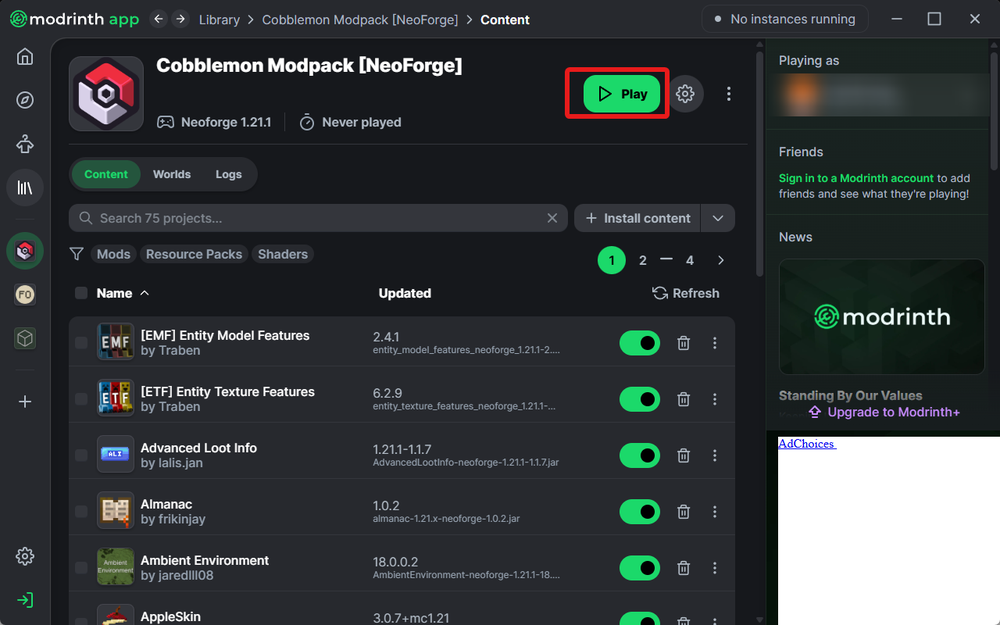The height and width of the screenshot is (625, 1000).
Task: Switch to the Logs tab
Action: [228, 174]
